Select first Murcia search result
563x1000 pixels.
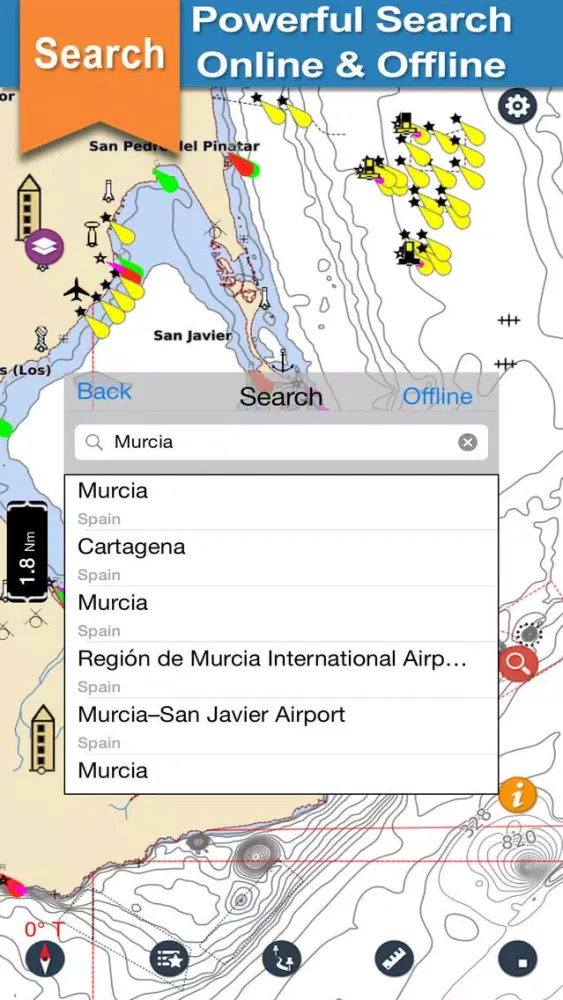pos(281,503)
